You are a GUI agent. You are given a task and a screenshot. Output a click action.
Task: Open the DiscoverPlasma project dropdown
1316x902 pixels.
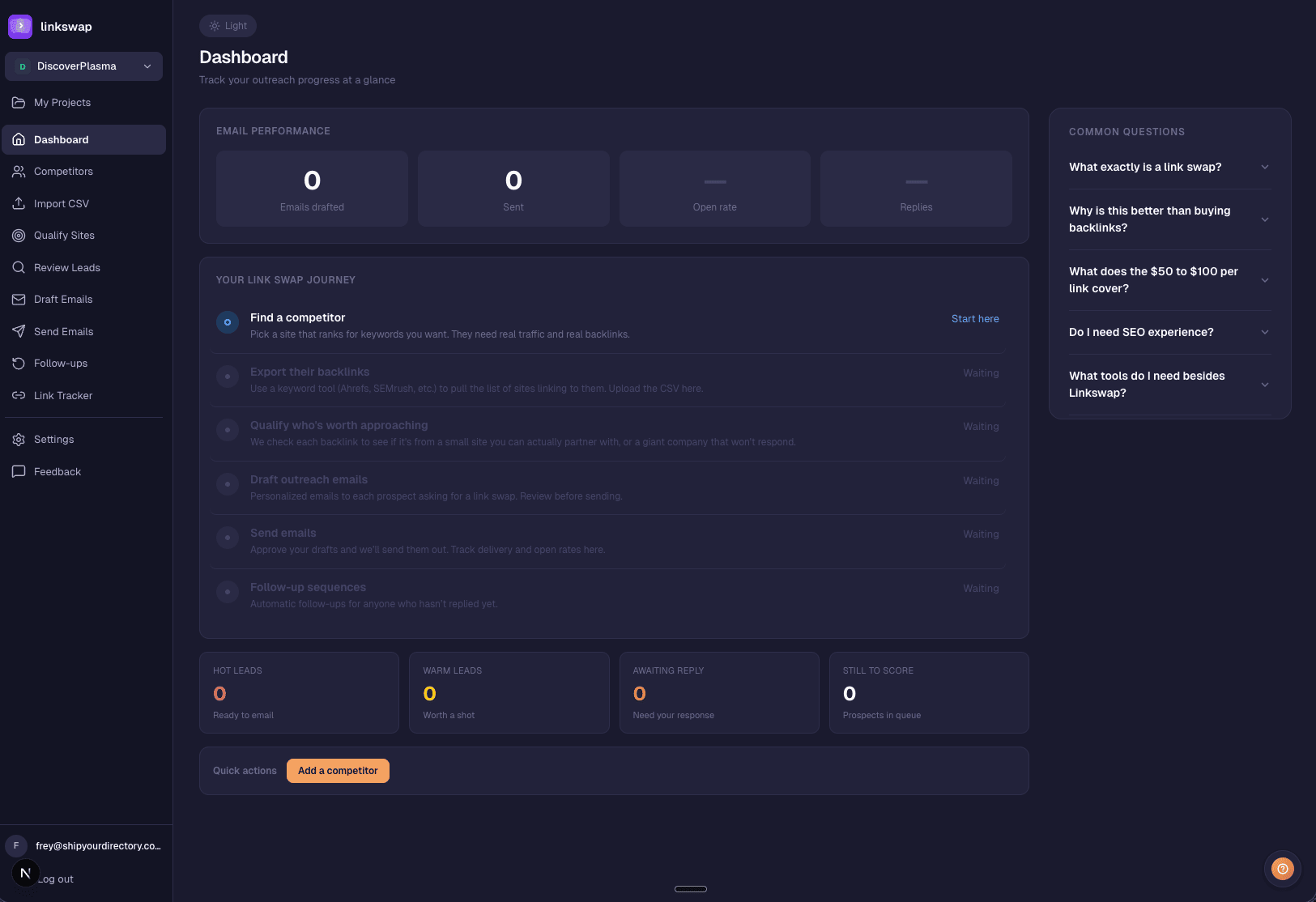[84, 66]
